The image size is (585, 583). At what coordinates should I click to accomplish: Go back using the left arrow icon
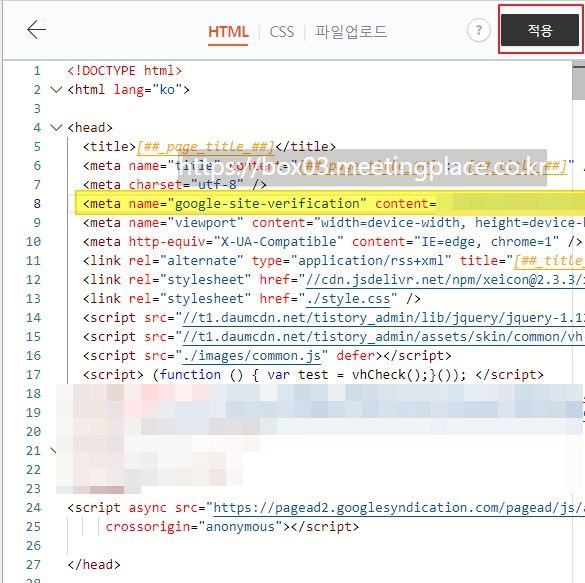pyautogui.click(x=37, y=29)
